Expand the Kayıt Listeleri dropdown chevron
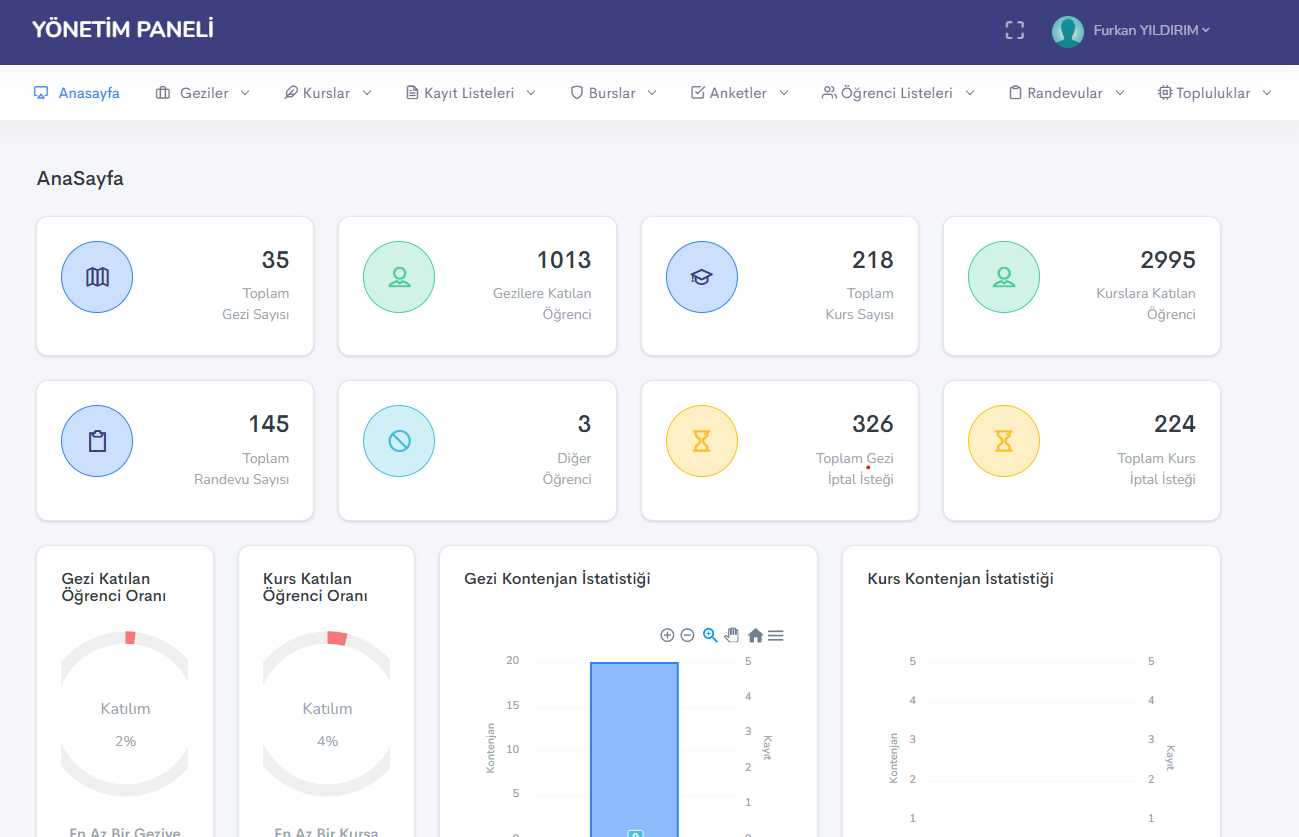 tap(531, 93)
